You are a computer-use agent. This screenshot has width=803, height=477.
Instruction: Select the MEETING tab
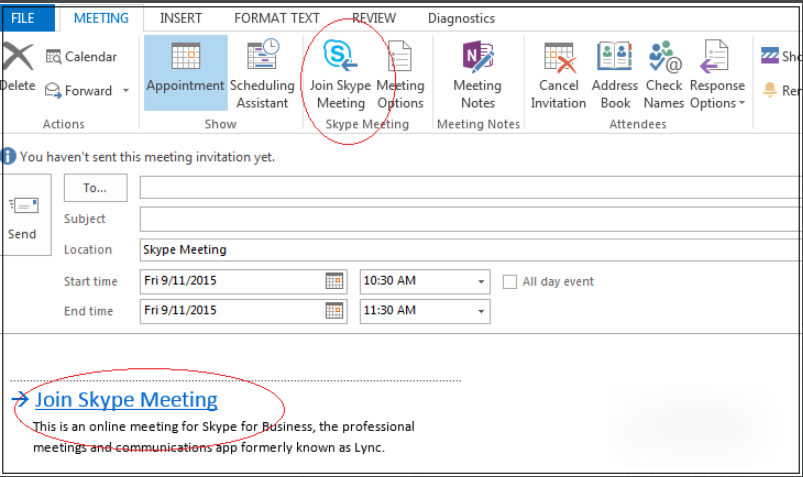(x=101, y=18)
